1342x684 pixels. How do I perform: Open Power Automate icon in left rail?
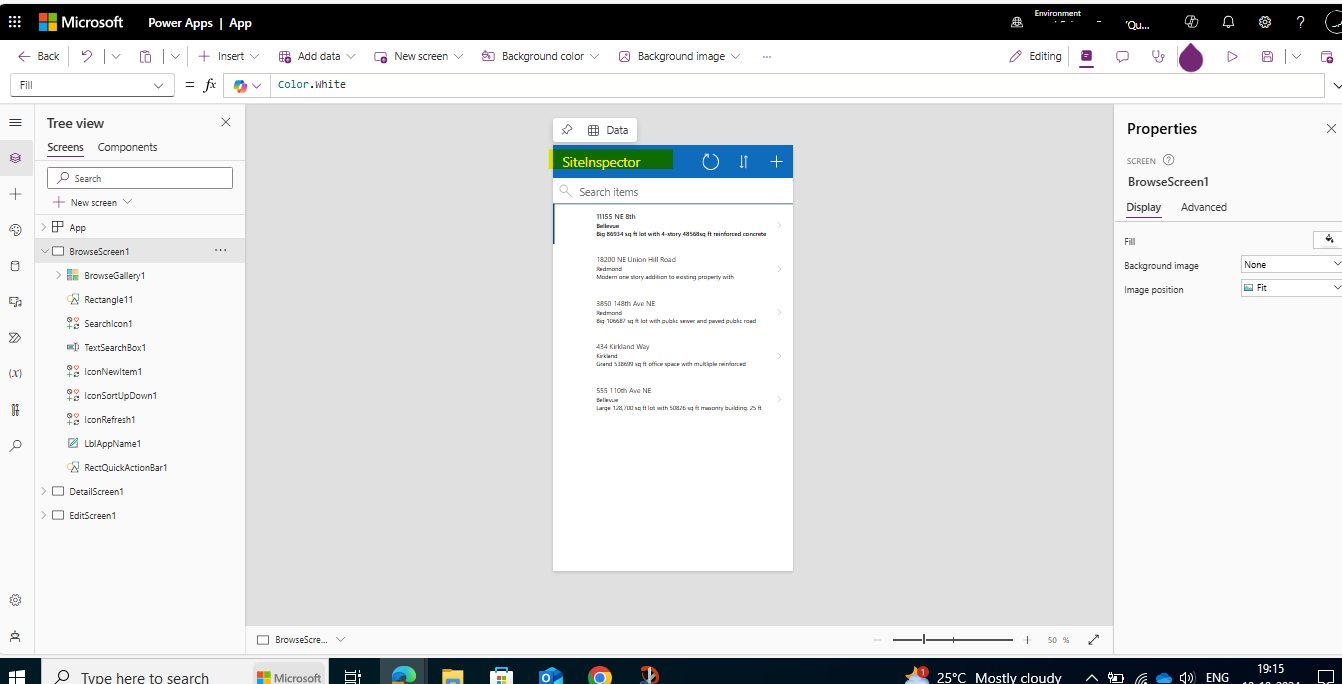click(x=15, y=337)
